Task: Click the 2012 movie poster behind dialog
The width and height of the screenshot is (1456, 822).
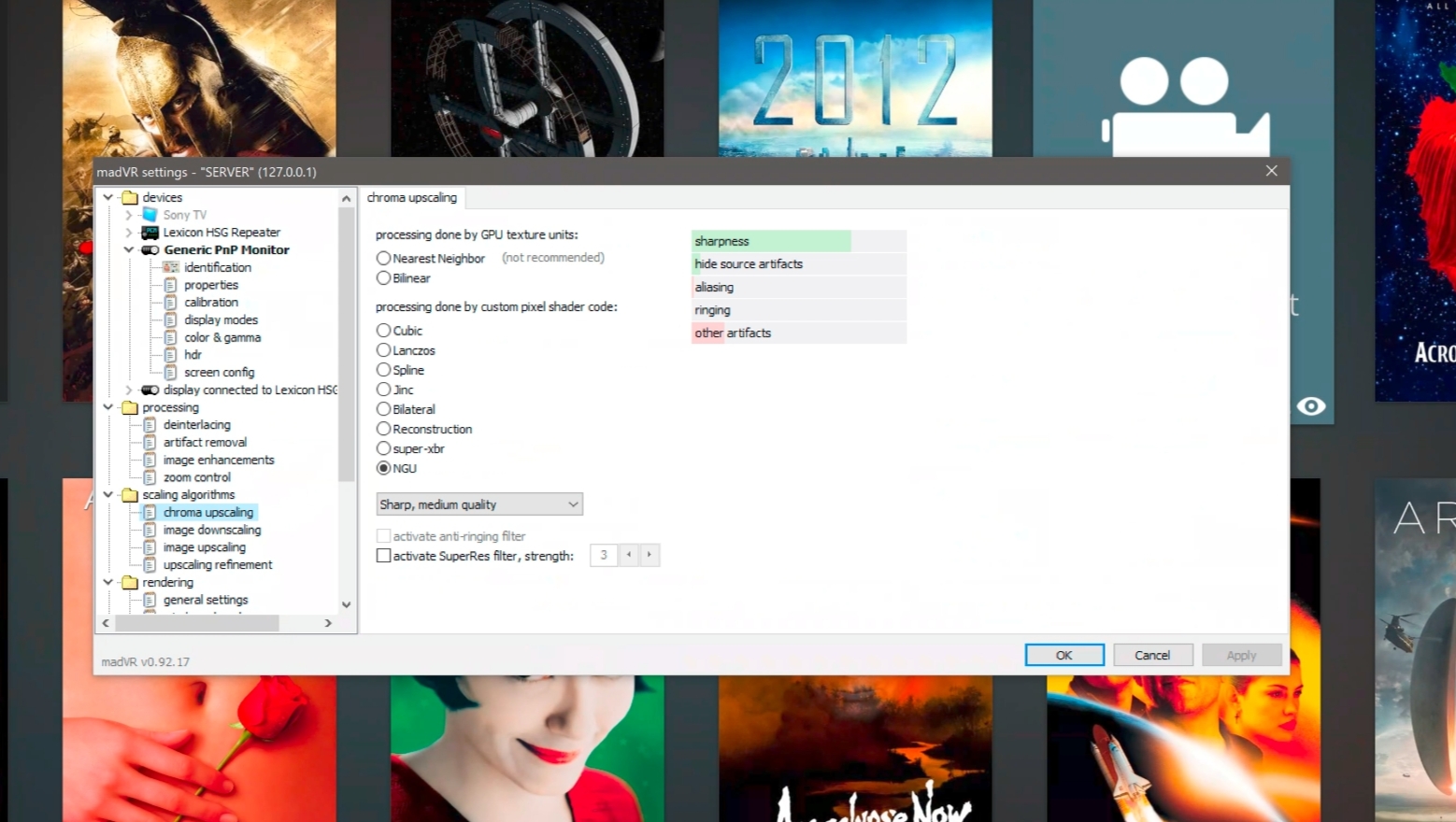Action: (x=855, y=78)
